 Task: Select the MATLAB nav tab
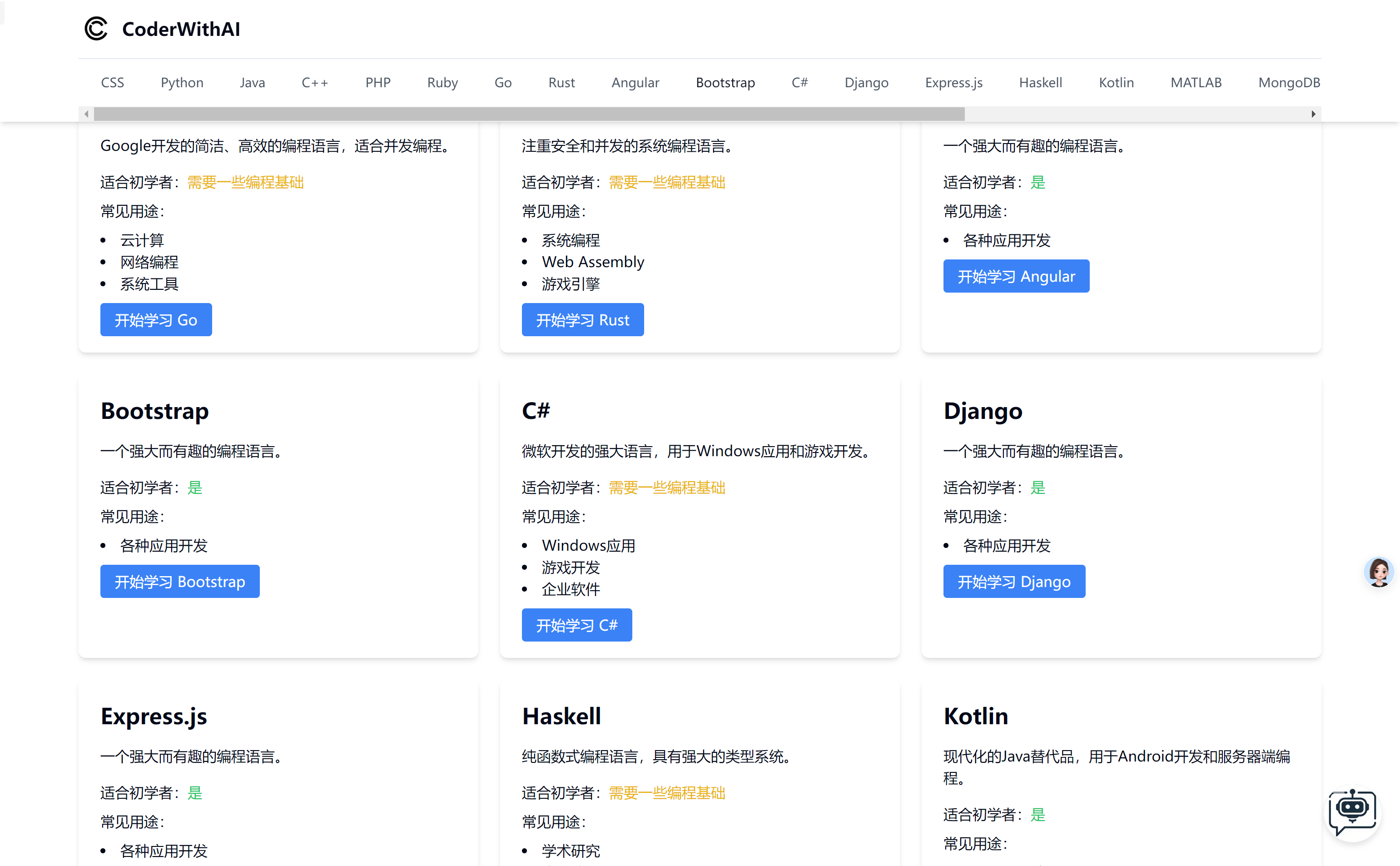1196,83
